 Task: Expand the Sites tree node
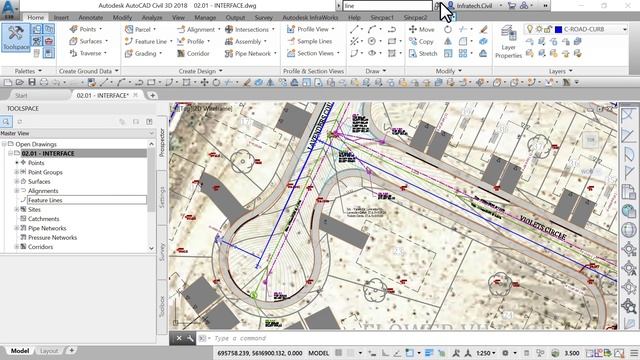(x=17, y=209)
